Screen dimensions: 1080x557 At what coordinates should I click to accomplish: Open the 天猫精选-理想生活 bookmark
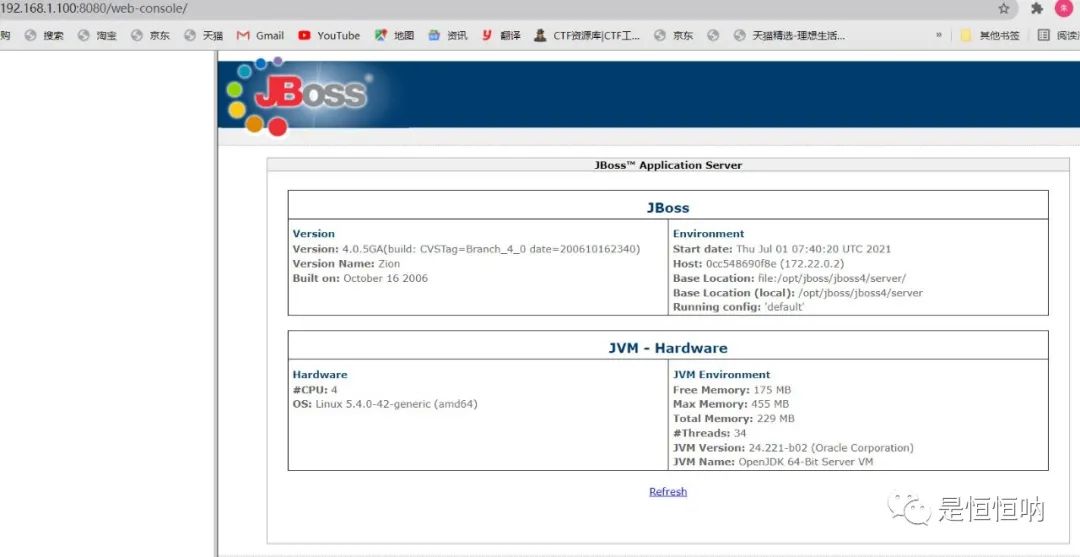pos(789,36)
